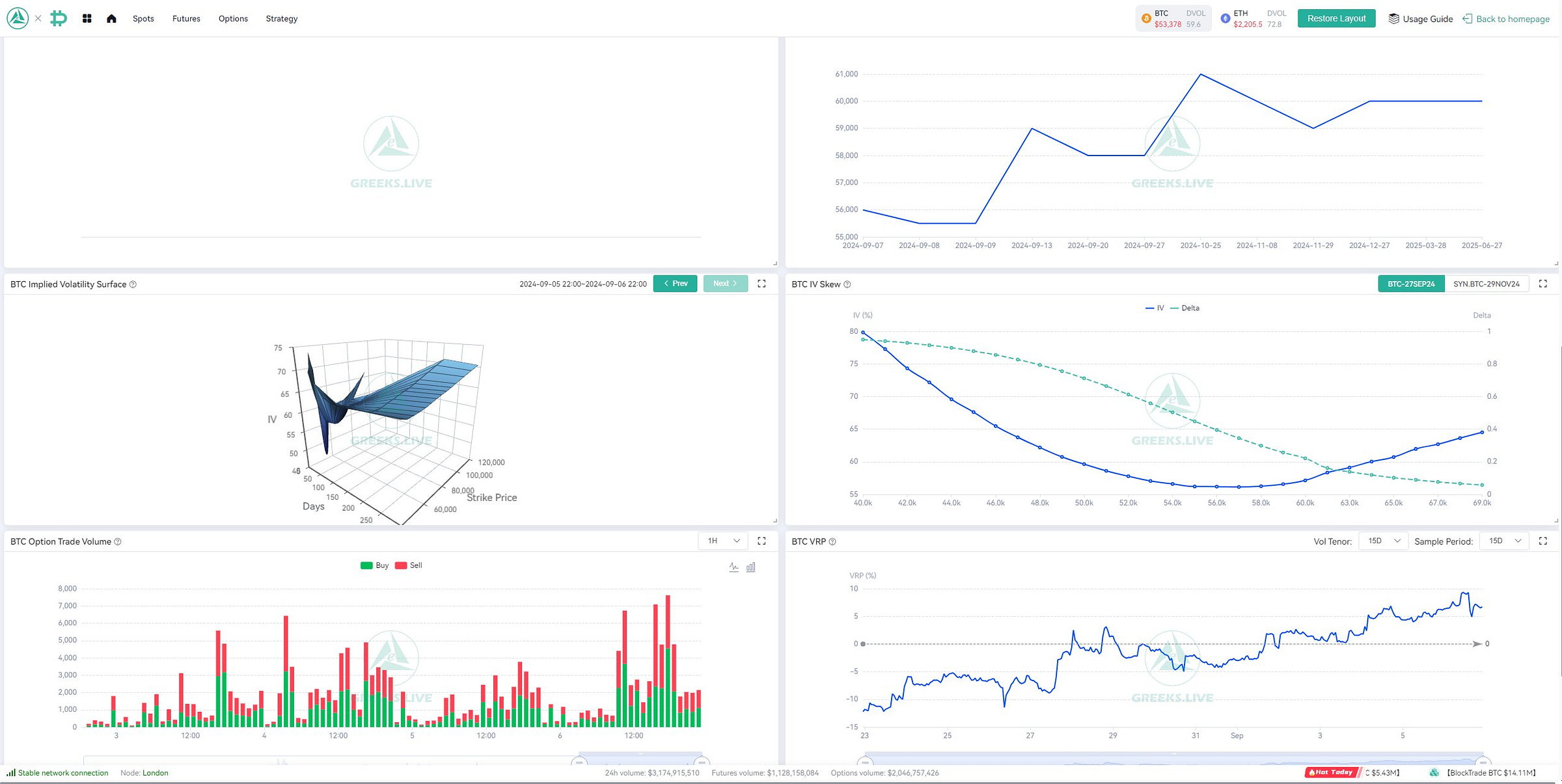Viewport: 1562px width, 784px height.
Task: Open the Usage Guide link
Action: tap(1427, 19)
